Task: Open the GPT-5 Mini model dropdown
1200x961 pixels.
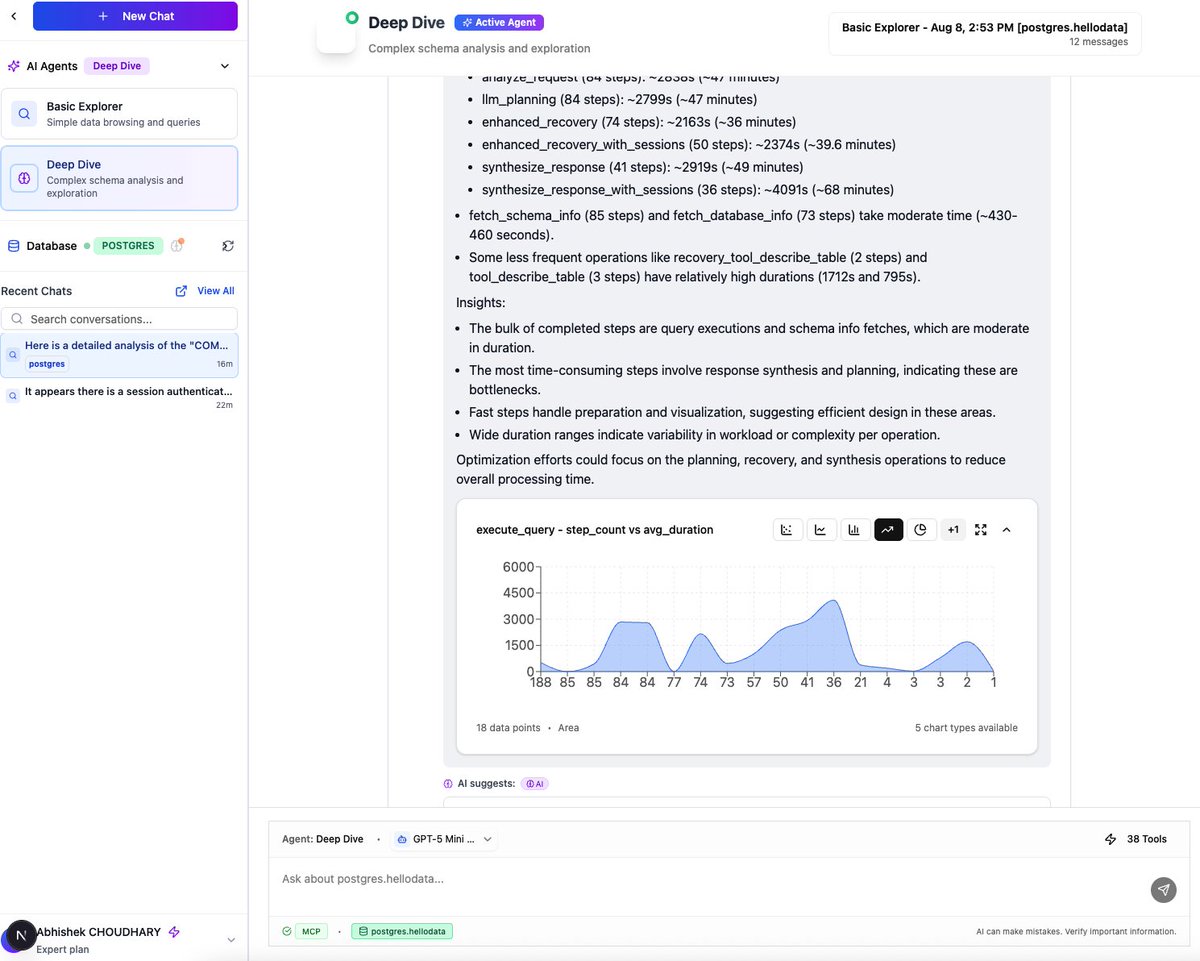Action: coord(443,839)
